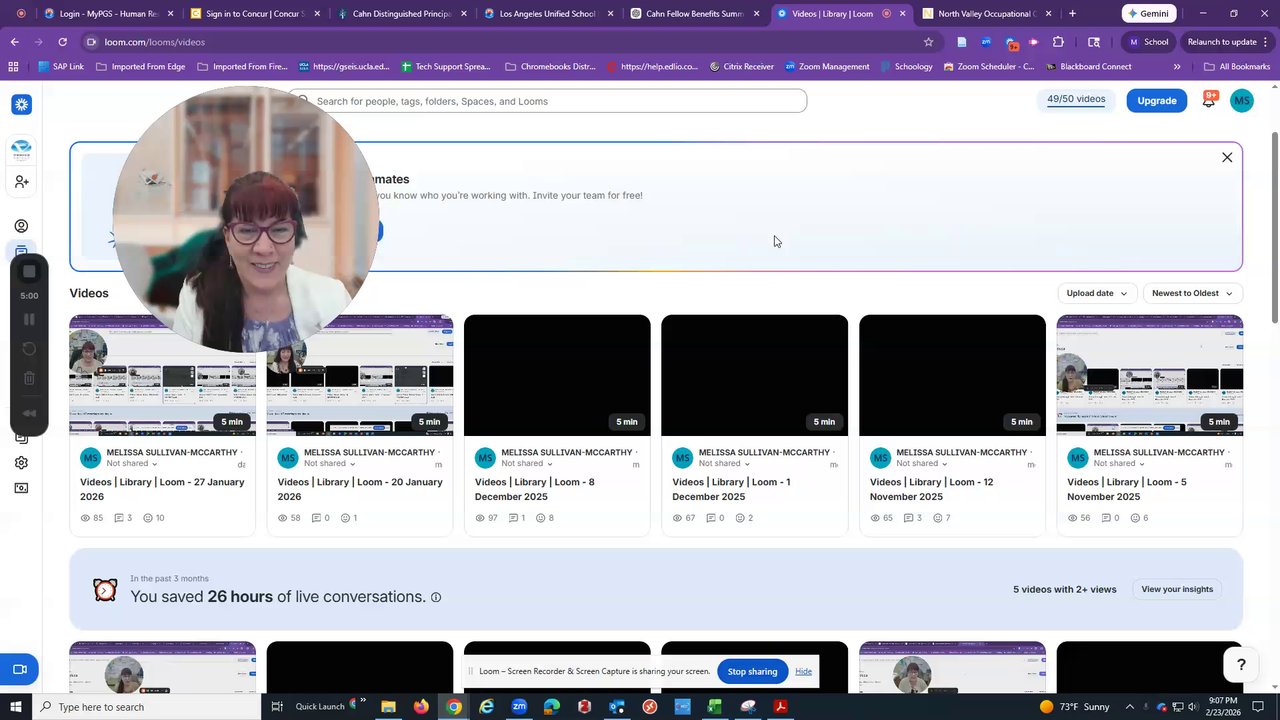
Task: Click the Hide link on sharing bar
Action: click(x=803, y=671)
